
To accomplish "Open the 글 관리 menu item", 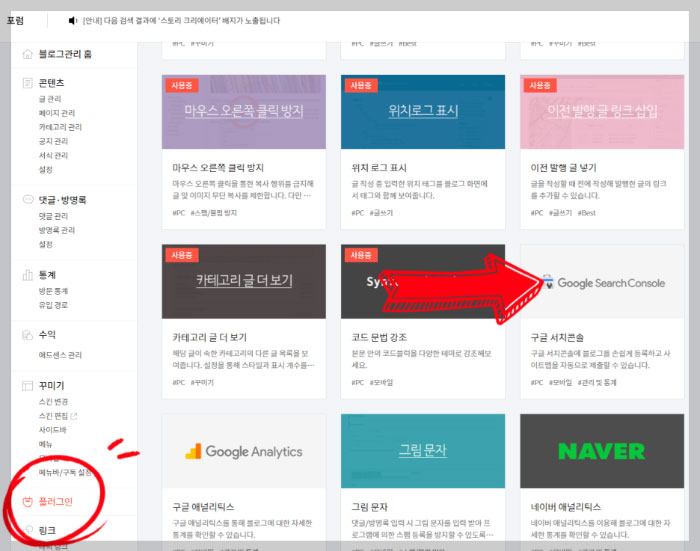I will click(x=50, y=99).
